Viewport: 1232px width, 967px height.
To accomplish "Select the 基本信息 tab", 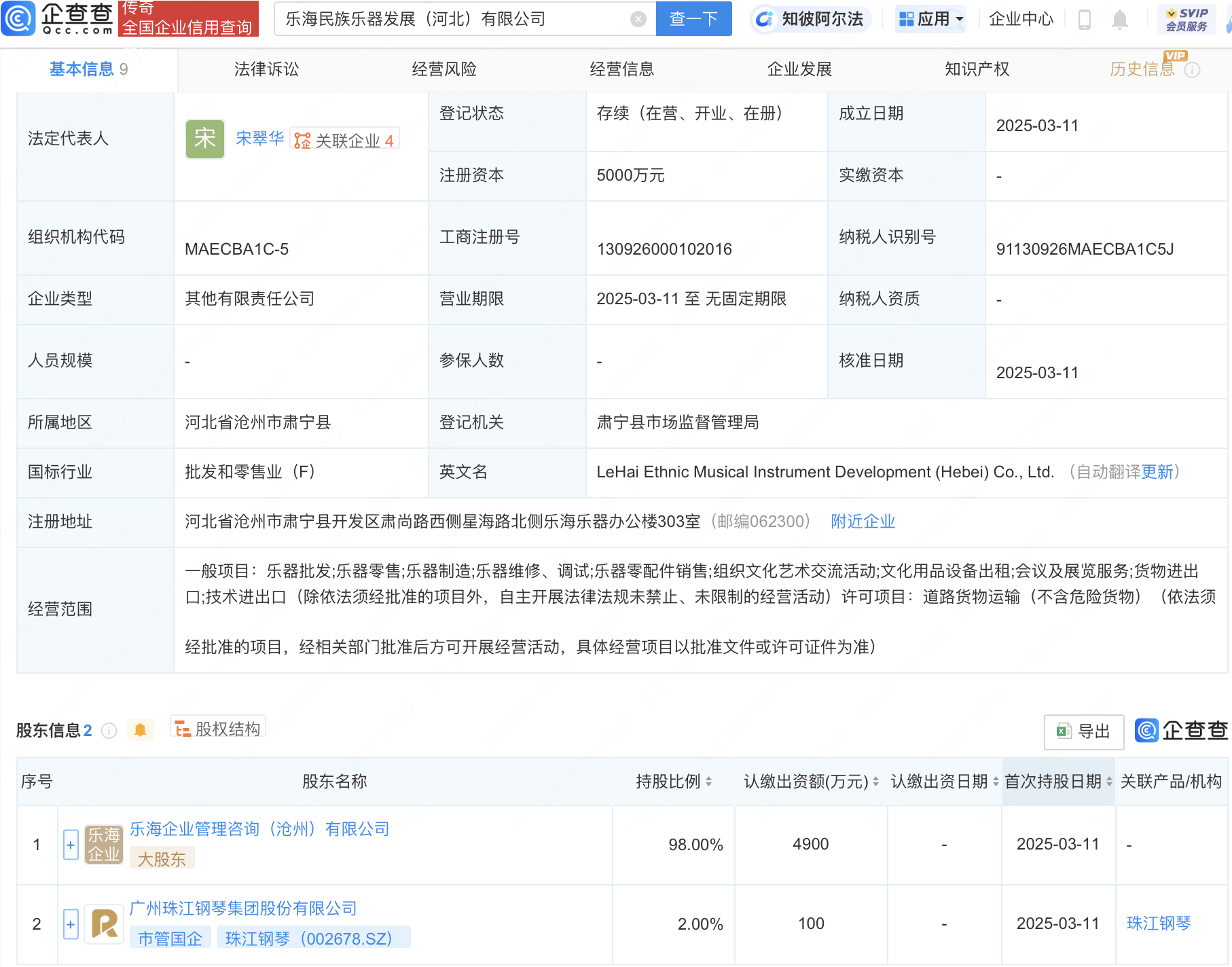I will pos(88,69).
